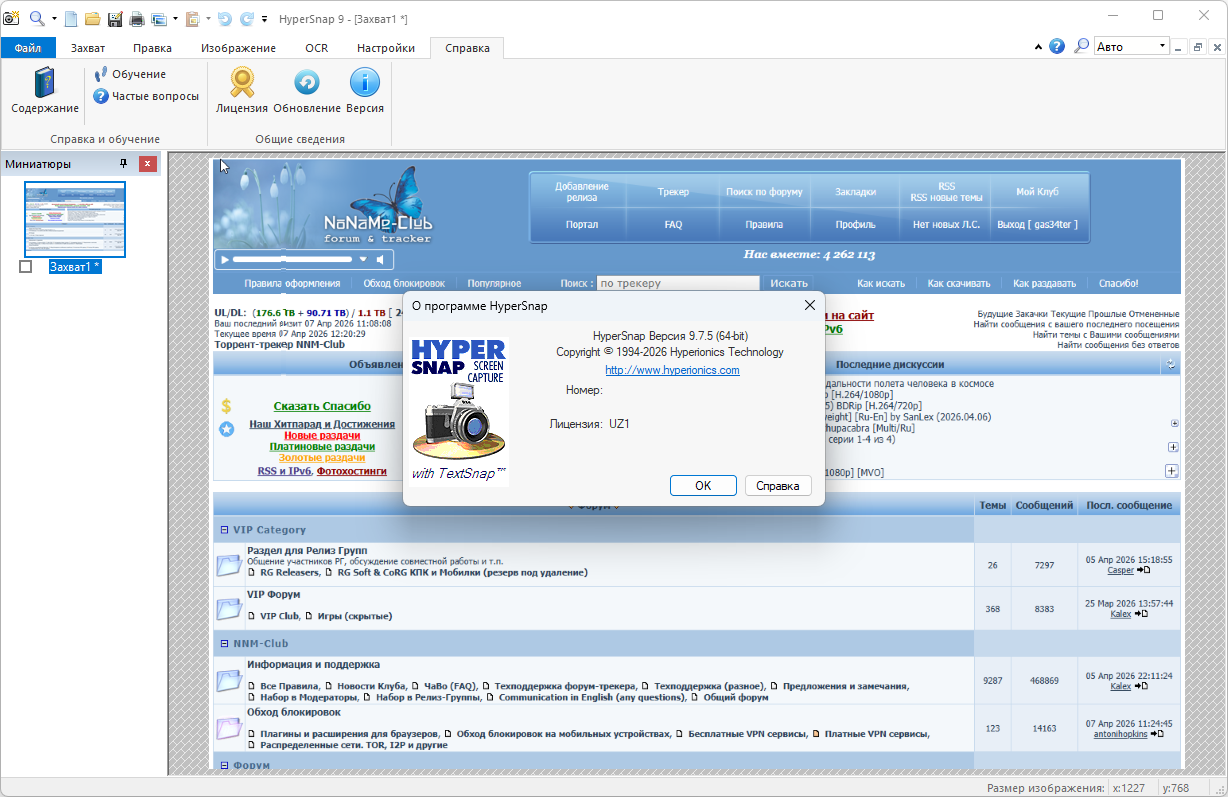1228x797 pixels.
Task: Collapse the ribbon with the up chevron
Action: point(1038,47)
